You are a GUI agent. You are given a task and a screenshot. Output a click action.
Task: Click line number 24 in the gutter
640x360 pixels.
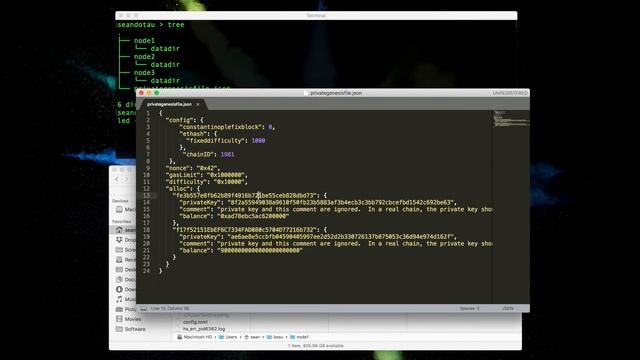coord(147,271)
